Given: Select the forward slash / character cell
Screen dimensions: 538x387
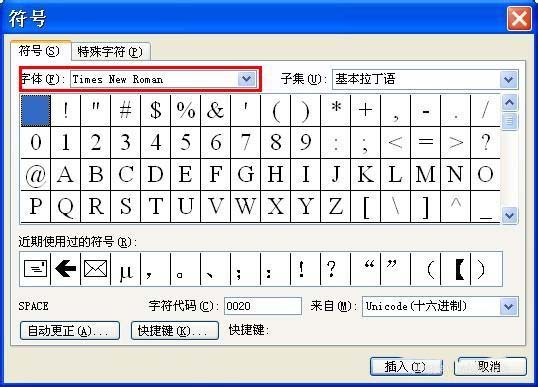Looking at the screenshot, I should (486, 110).
